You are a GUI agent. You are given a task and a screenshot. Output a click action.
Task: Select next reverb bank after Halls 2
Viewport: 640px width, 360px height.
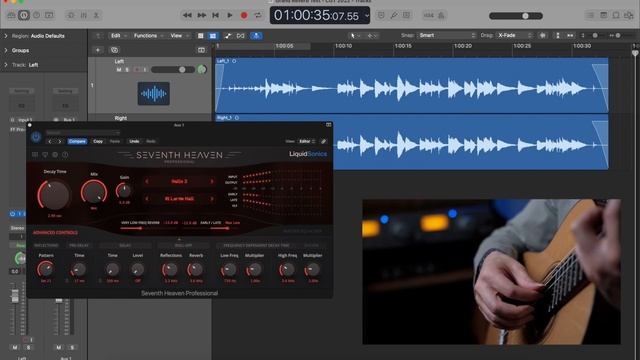coord(212,181)
